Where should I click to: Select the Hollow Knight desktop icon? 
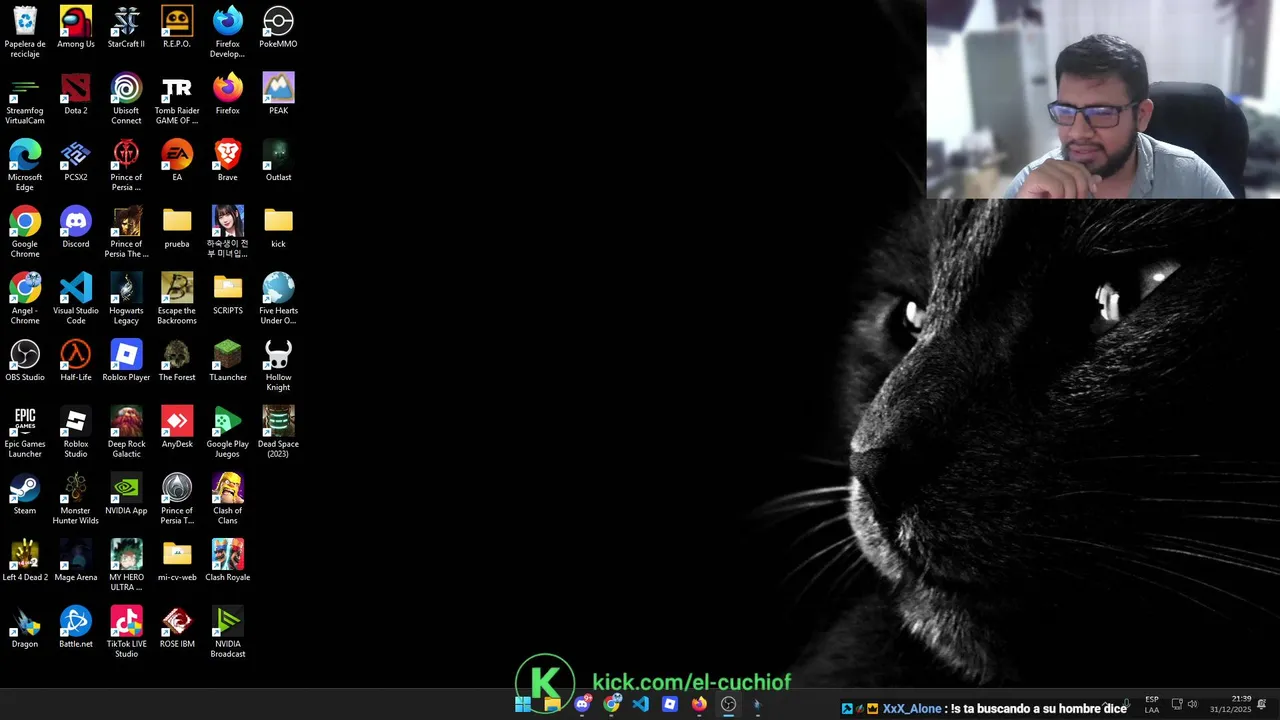[278, 365]
